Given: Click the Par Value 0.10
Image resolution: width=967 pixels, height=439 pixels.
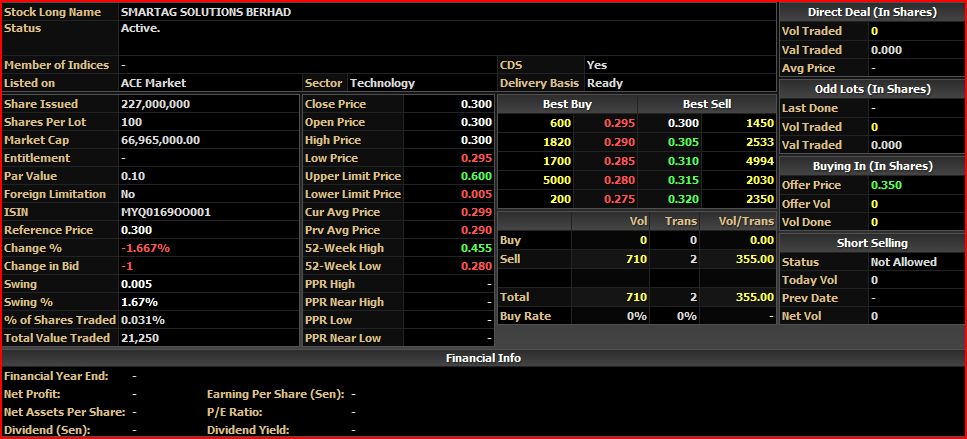Looking at the screenshot, I should (x=133, y=176).
